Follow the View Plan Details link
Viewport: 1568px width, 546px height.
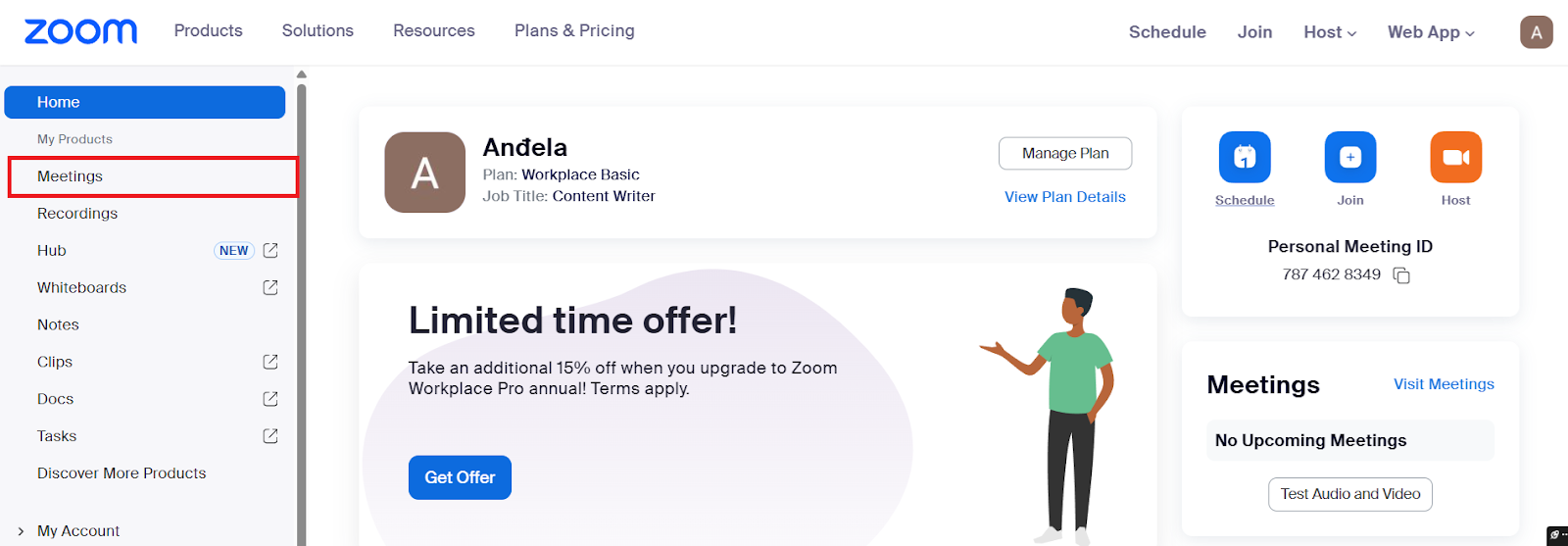click(x=1064, y=197)
